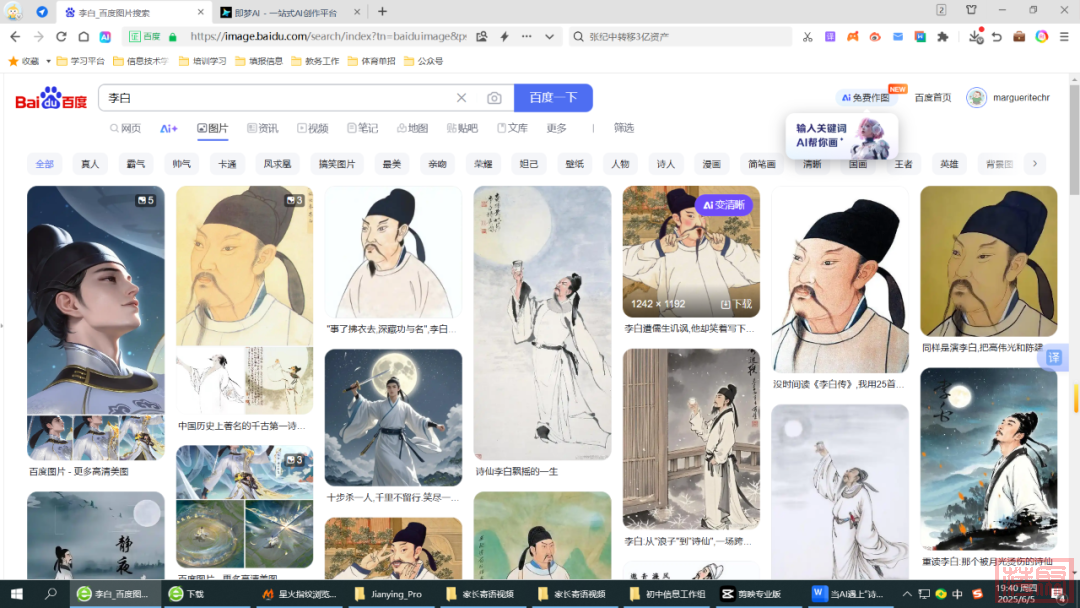Switch to the 视频 search tab
The image size is (1080, 608).
coord(313,128)
